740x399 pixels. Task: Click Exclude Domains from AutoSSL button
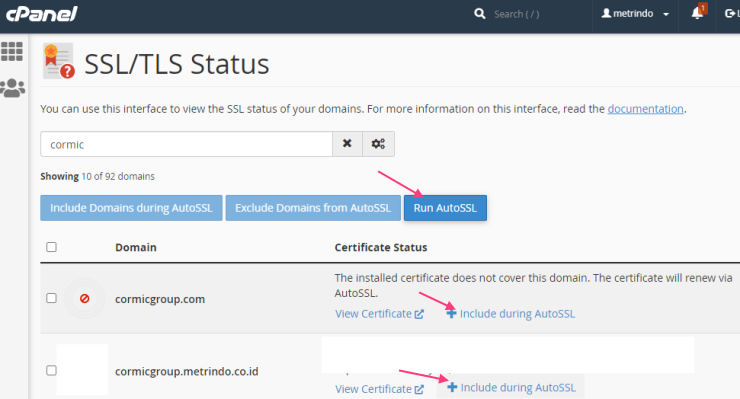(x=313, y=208)
